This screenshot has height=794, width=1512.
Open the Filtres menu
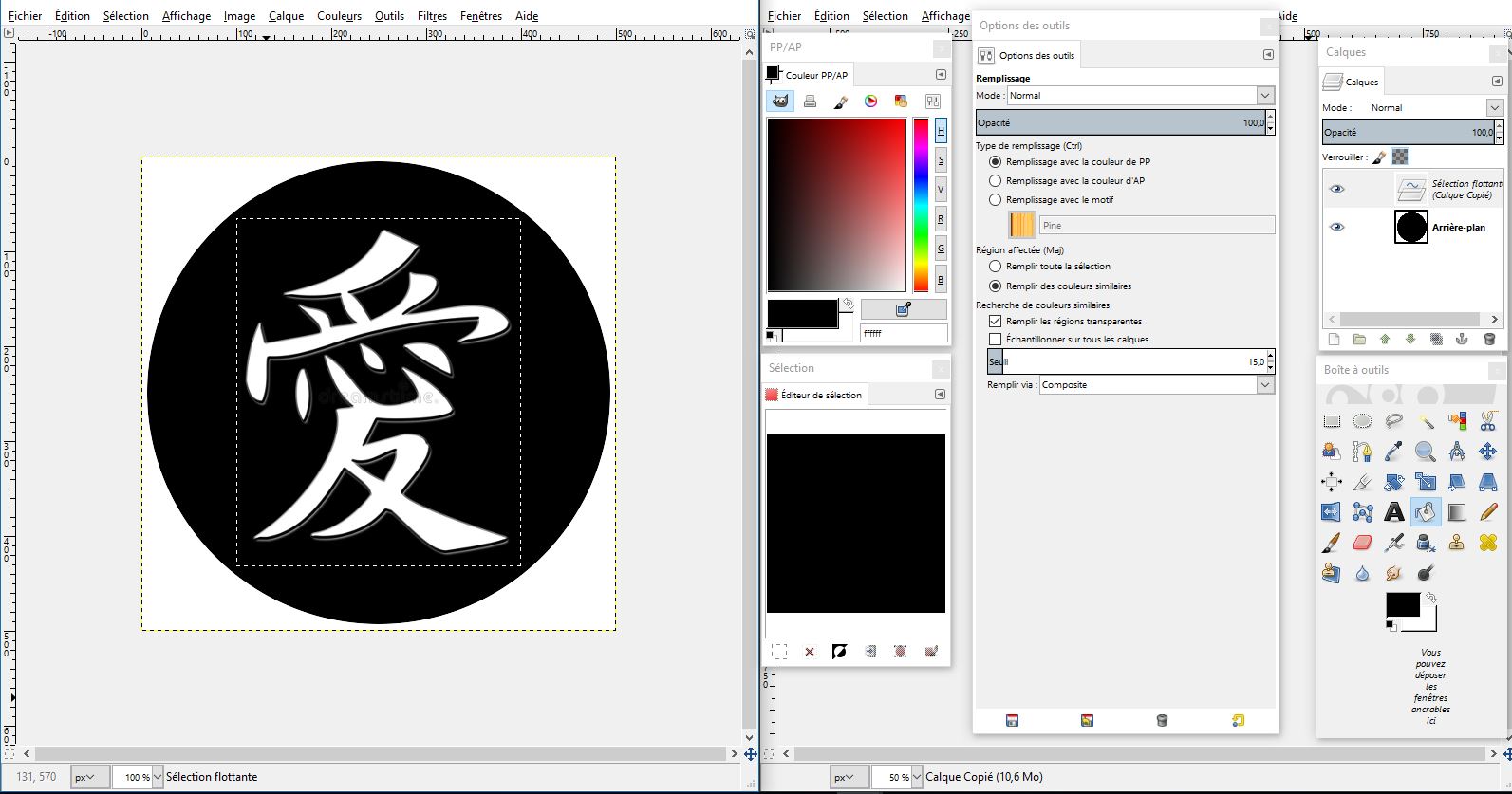pos(432,16)
